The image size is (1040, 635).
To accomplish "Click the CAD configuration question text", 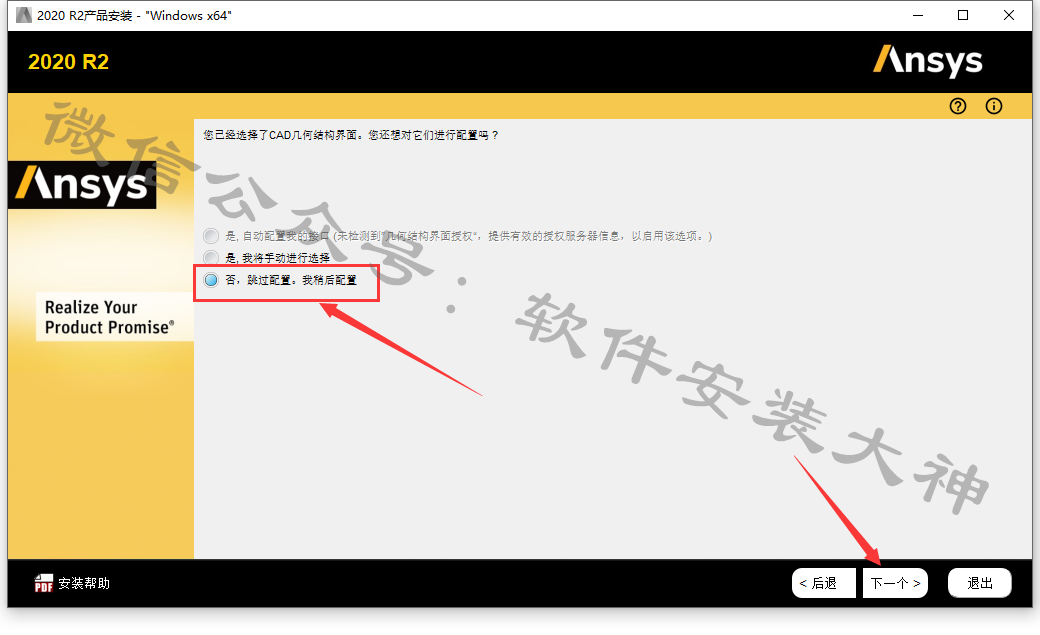I will click(351, 135).
